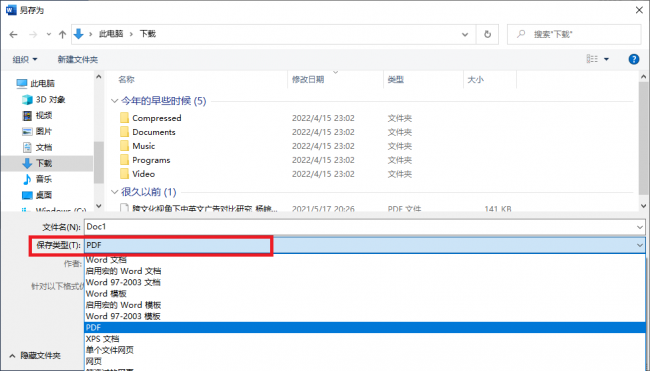
Task: Open 视频 in navigation pane
Action: pos(37,115)
